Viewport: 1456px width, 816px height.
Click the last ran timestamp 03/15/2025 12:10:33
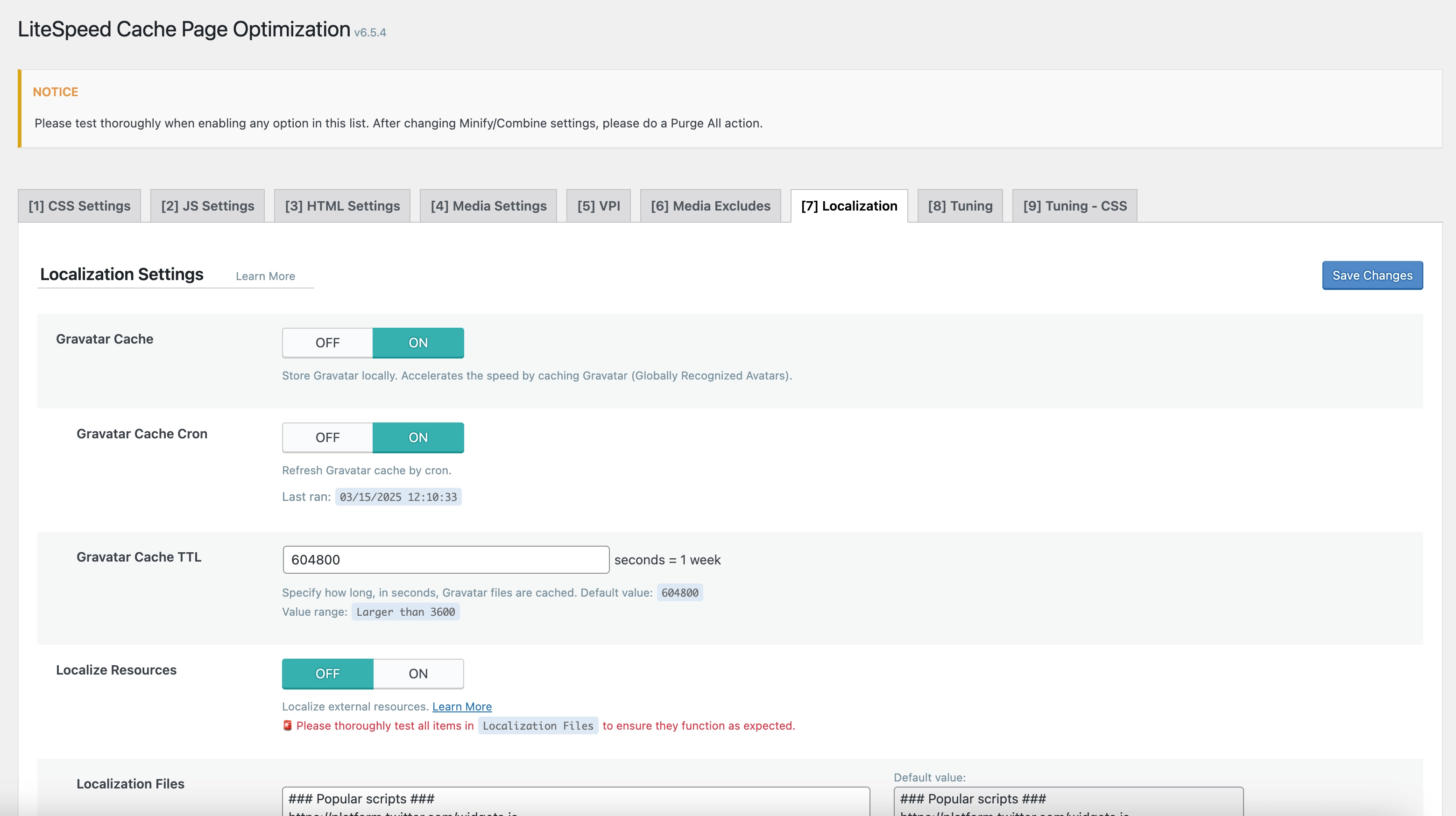[x=398, y=497]
